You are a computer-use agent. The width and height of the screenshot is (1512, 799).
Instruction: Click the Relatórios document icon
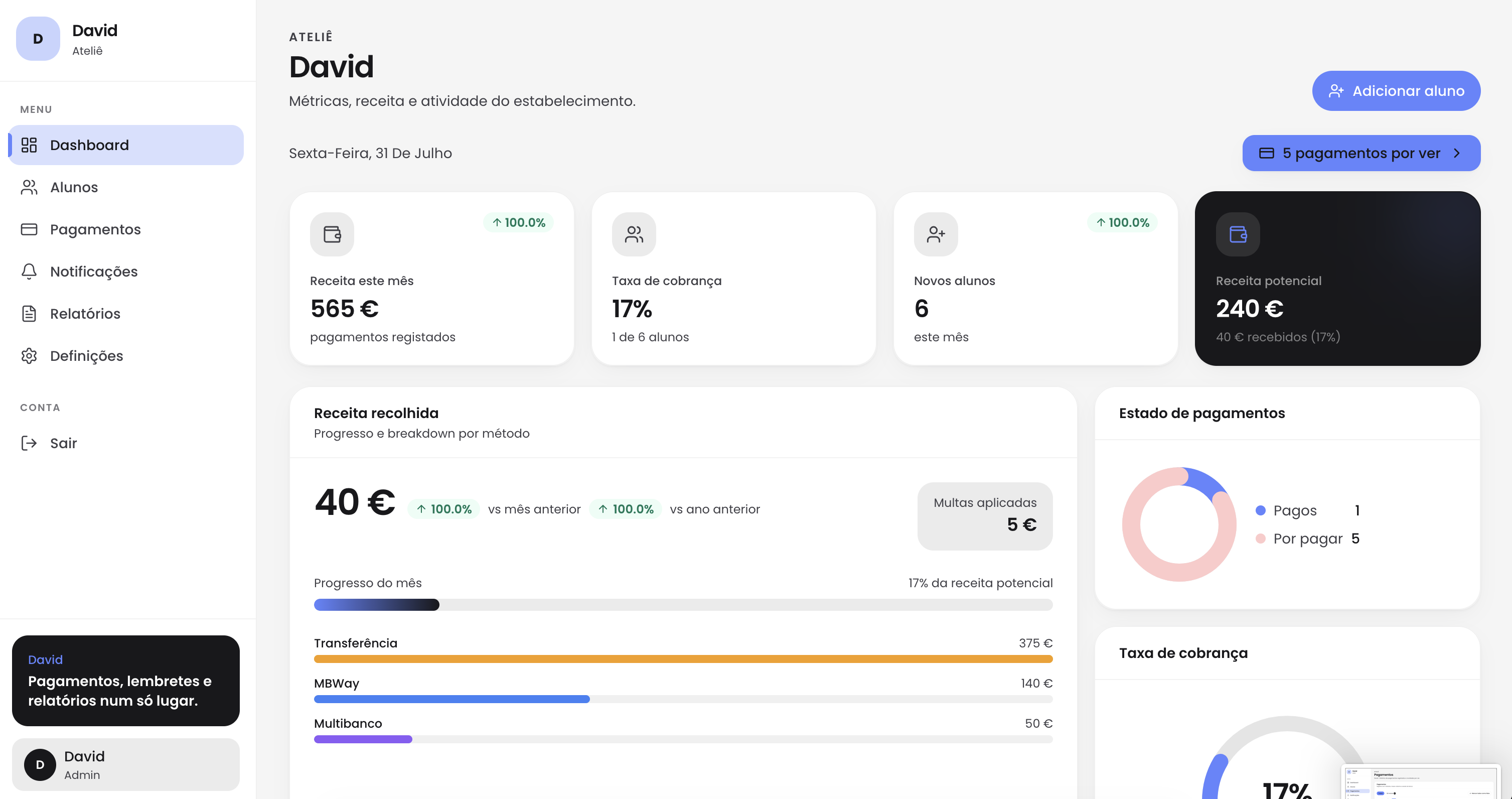click(x=29, y=314)
